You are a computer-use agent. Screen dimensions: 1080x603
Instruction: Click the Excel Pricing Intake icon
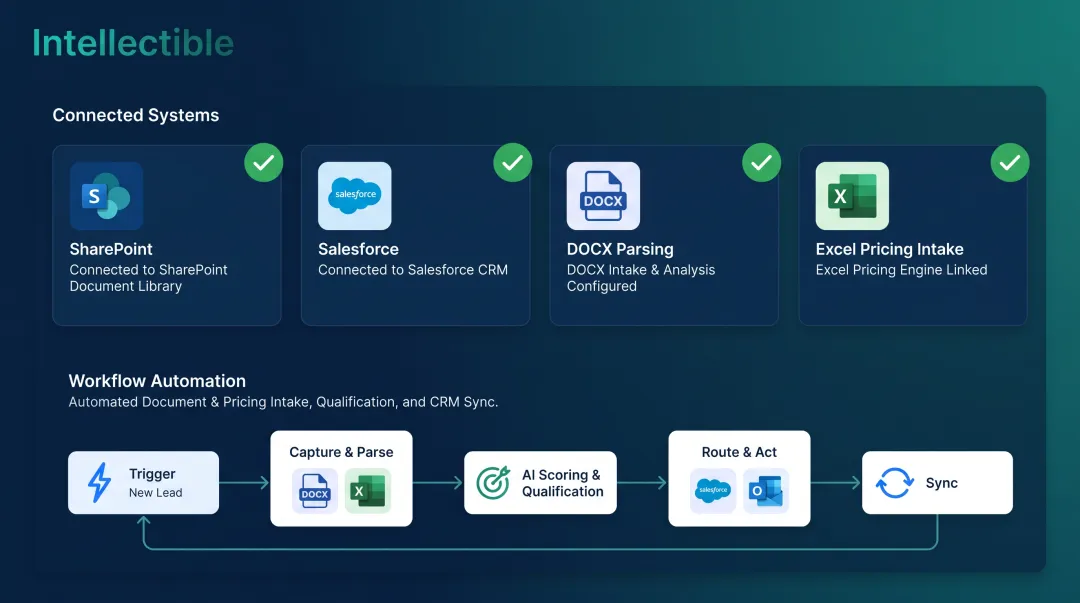tap(852, 196)
